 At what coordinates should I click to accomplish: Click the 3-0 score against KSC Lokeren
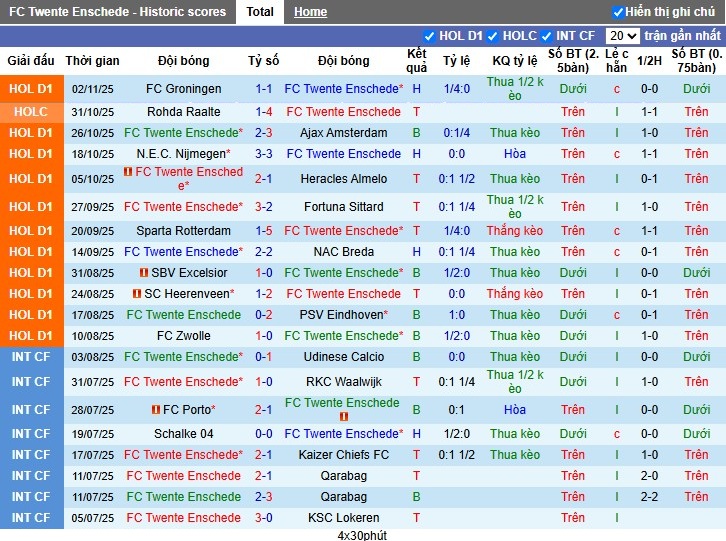point(263,518)
